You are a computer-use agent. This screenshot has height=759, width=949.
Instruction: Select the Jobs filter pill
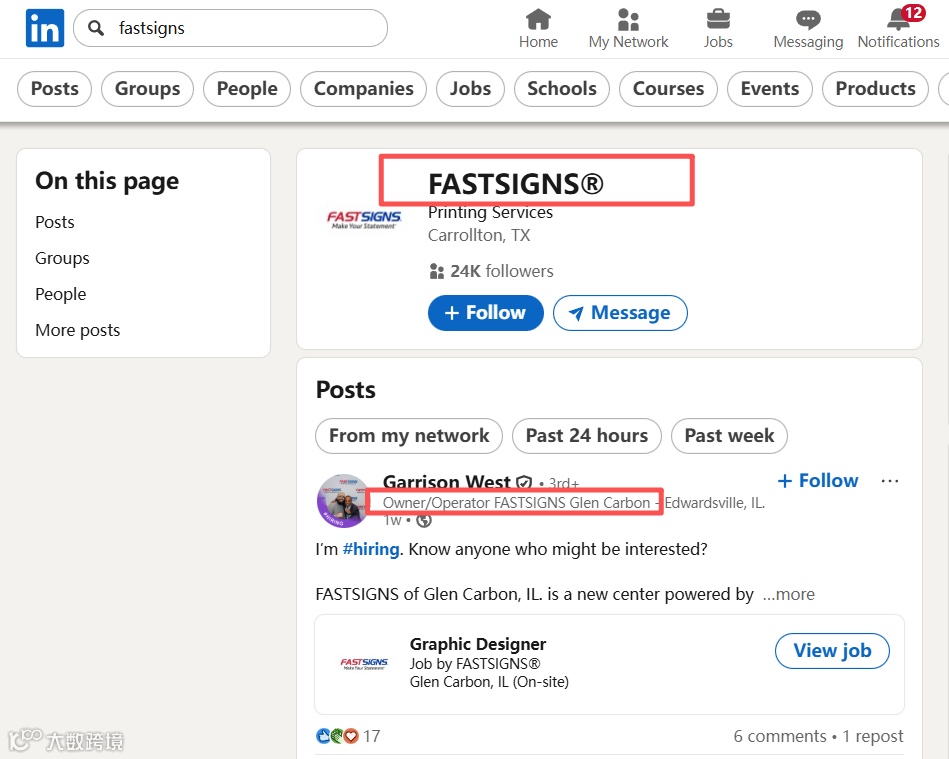pos(470,89)
